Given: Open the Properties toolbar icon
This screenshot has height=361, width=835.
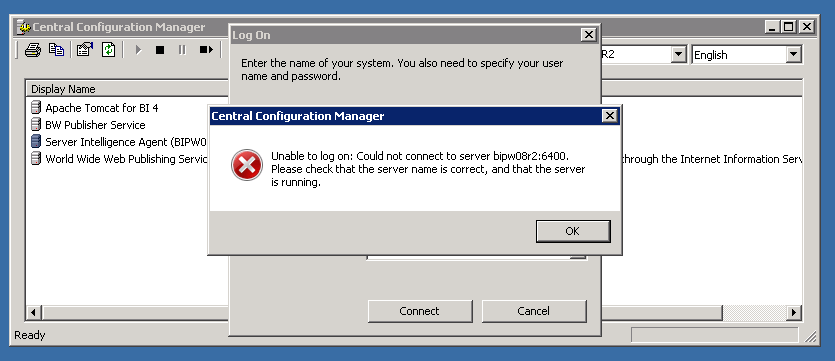Looking at the screenshot, I should coord(85,50).
